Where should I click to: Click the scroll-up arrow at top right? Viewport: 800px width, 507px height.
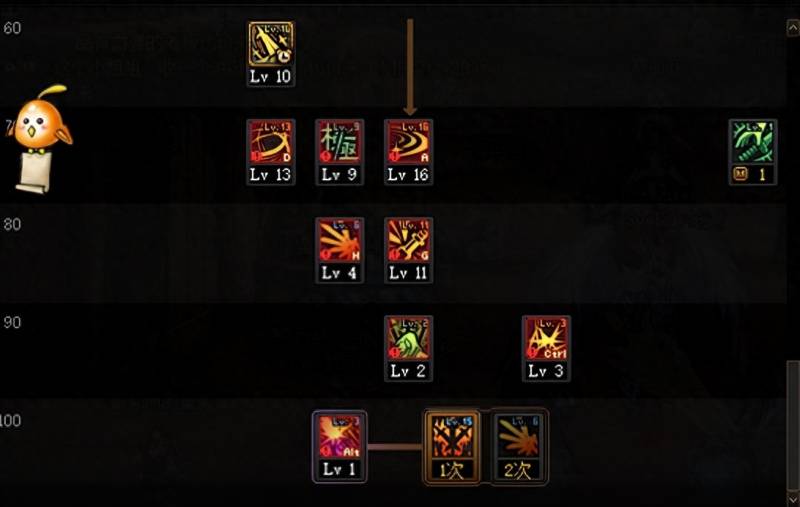coord(793,28)
